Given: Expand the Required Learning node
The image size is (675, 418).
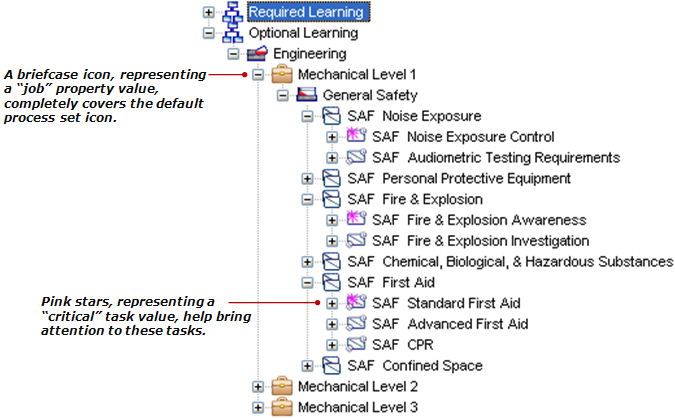Looking at the screenshot, I should (x=208, y=13).
